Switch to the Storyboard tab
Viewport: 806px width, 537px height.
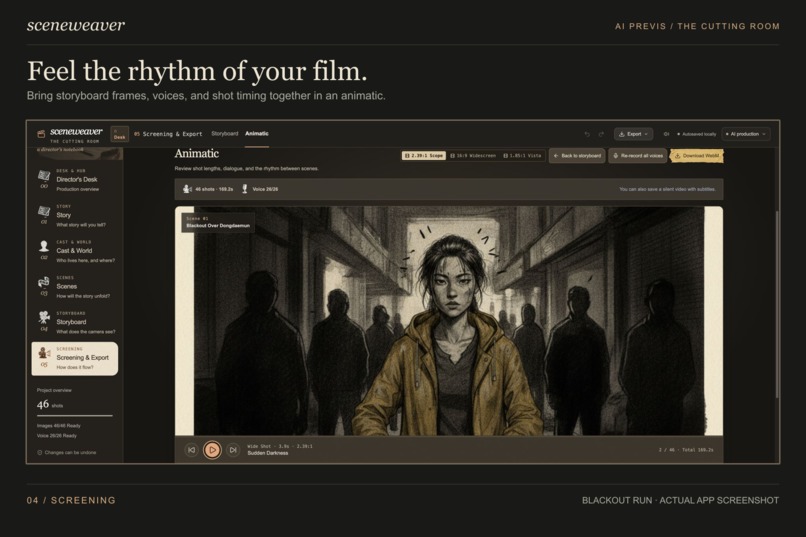tap(225, 134)
